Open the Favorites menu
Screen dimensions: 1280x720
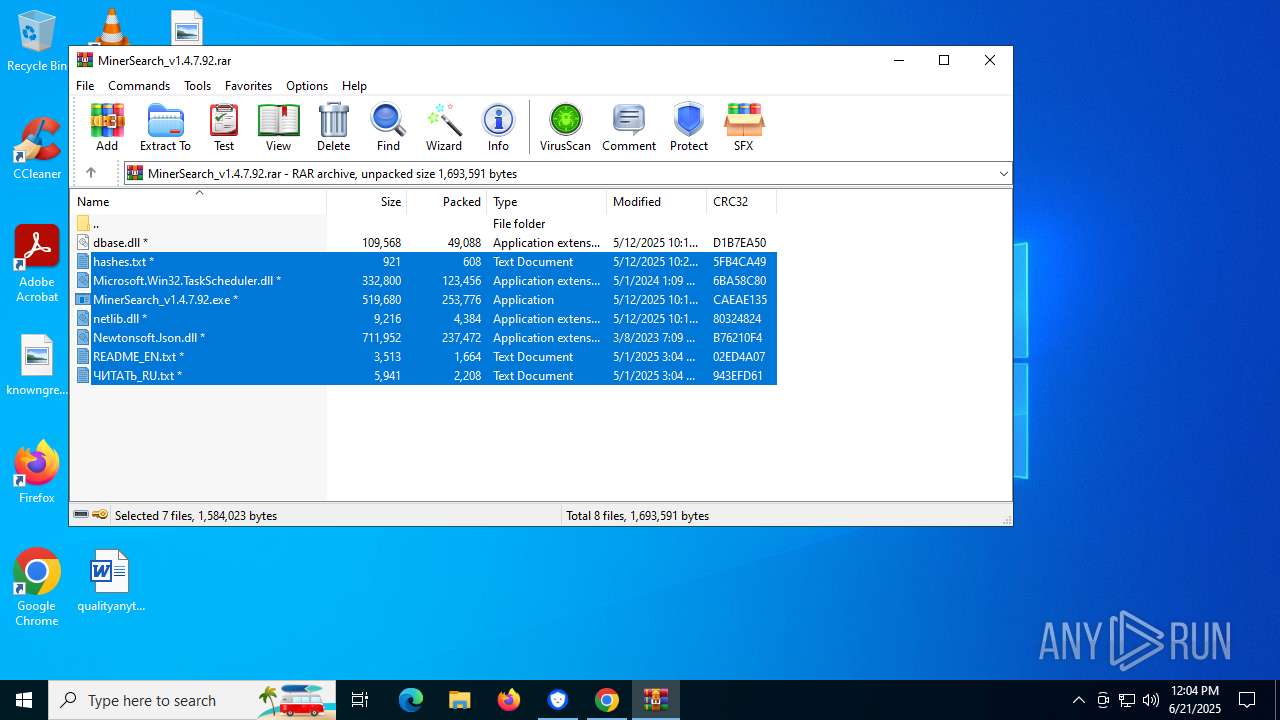tap(248, 86)
